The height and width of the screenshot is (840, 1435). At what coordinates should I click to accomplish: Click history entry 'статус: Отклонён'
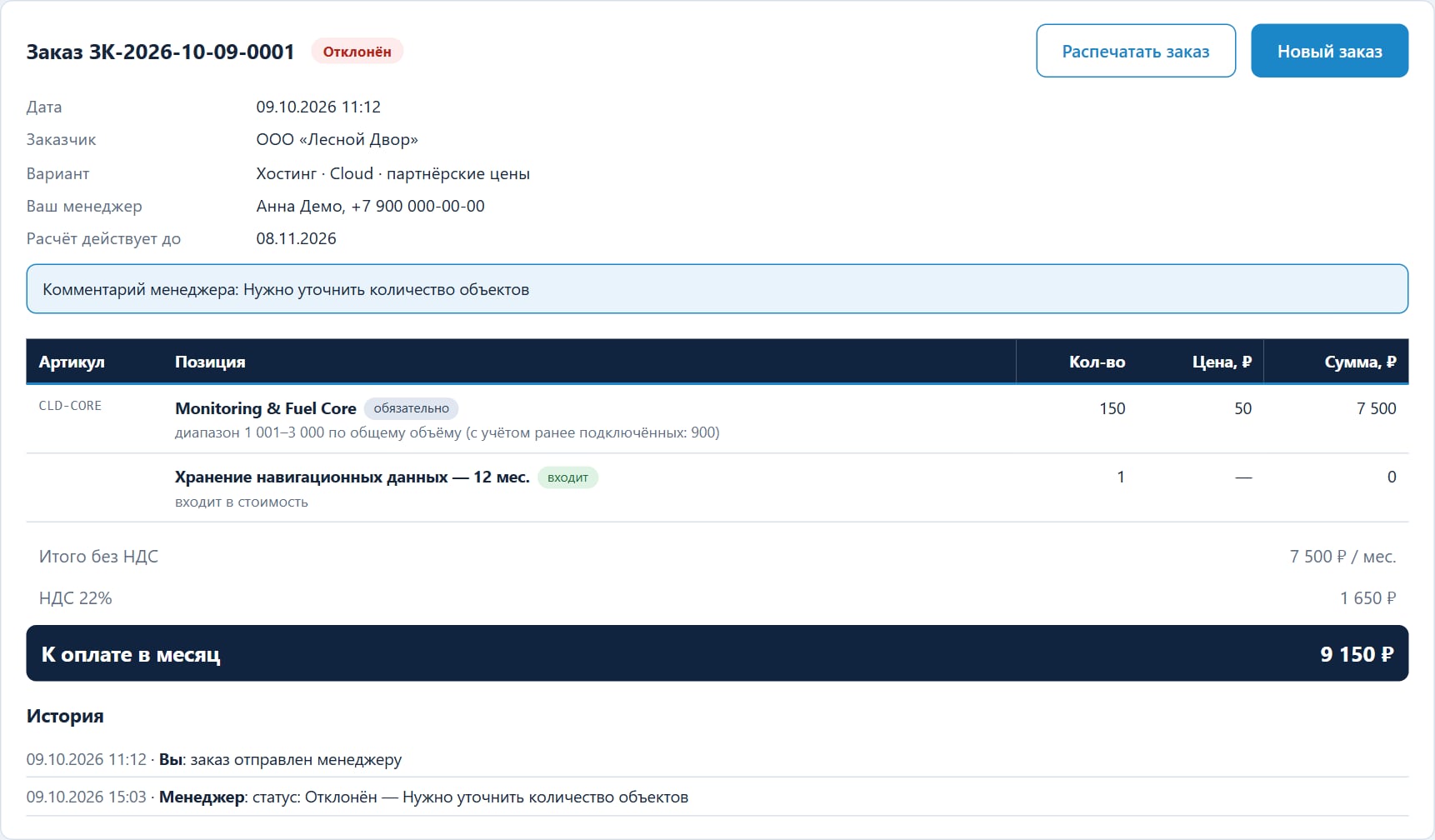[315, 797]
